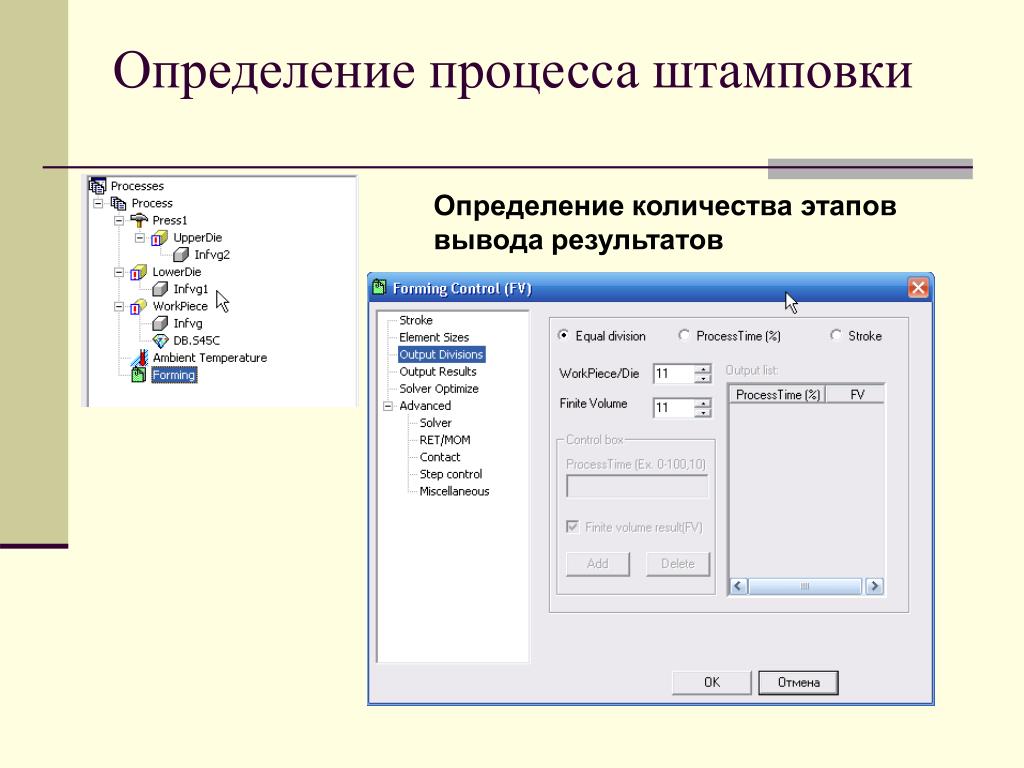This screenshot has height=768, width=1024.
Task: Click the WorkPiece object icon
Action: (138, 306)
